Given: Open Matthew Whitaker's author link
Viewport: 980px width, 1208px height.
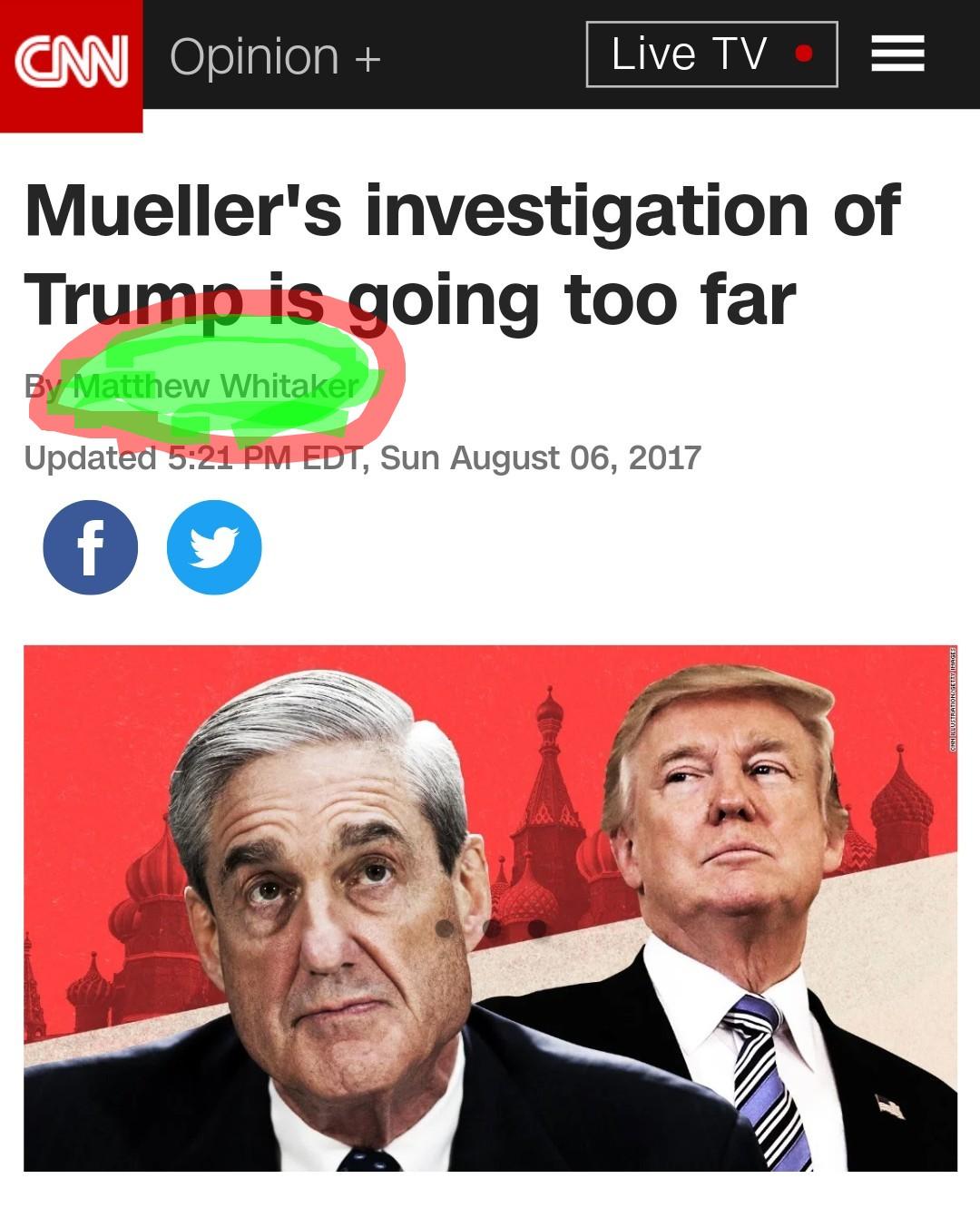Looking at the screenshot, I should (x=216, y=386).
